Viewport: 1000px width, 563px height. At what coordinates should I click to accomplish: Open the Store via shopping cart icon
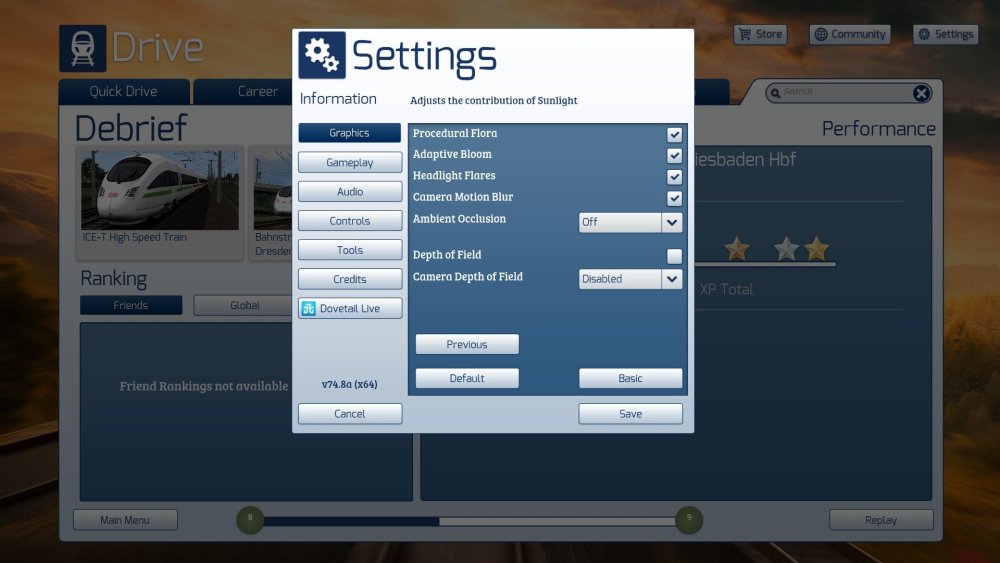click(744, 34)
